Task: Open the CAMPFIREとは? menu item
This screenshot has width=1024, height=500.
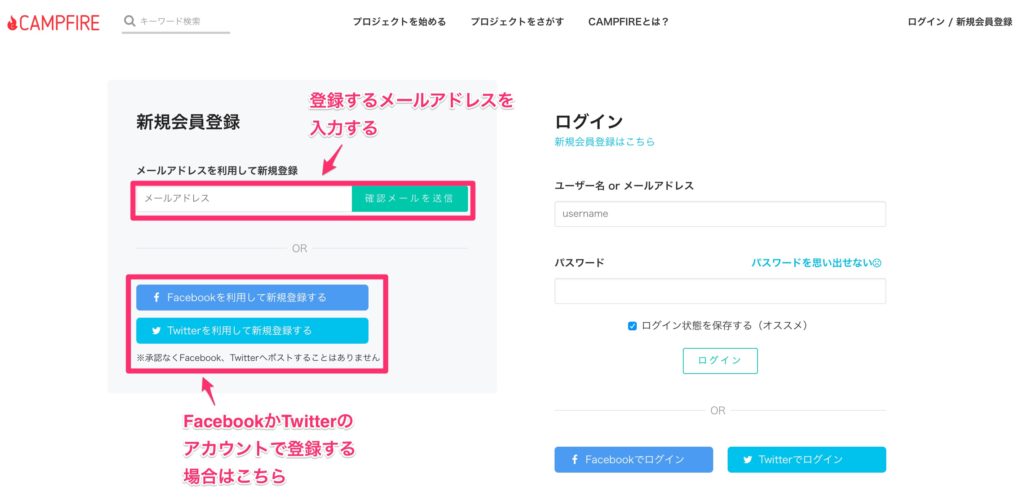Action: [x=628, y=22]
